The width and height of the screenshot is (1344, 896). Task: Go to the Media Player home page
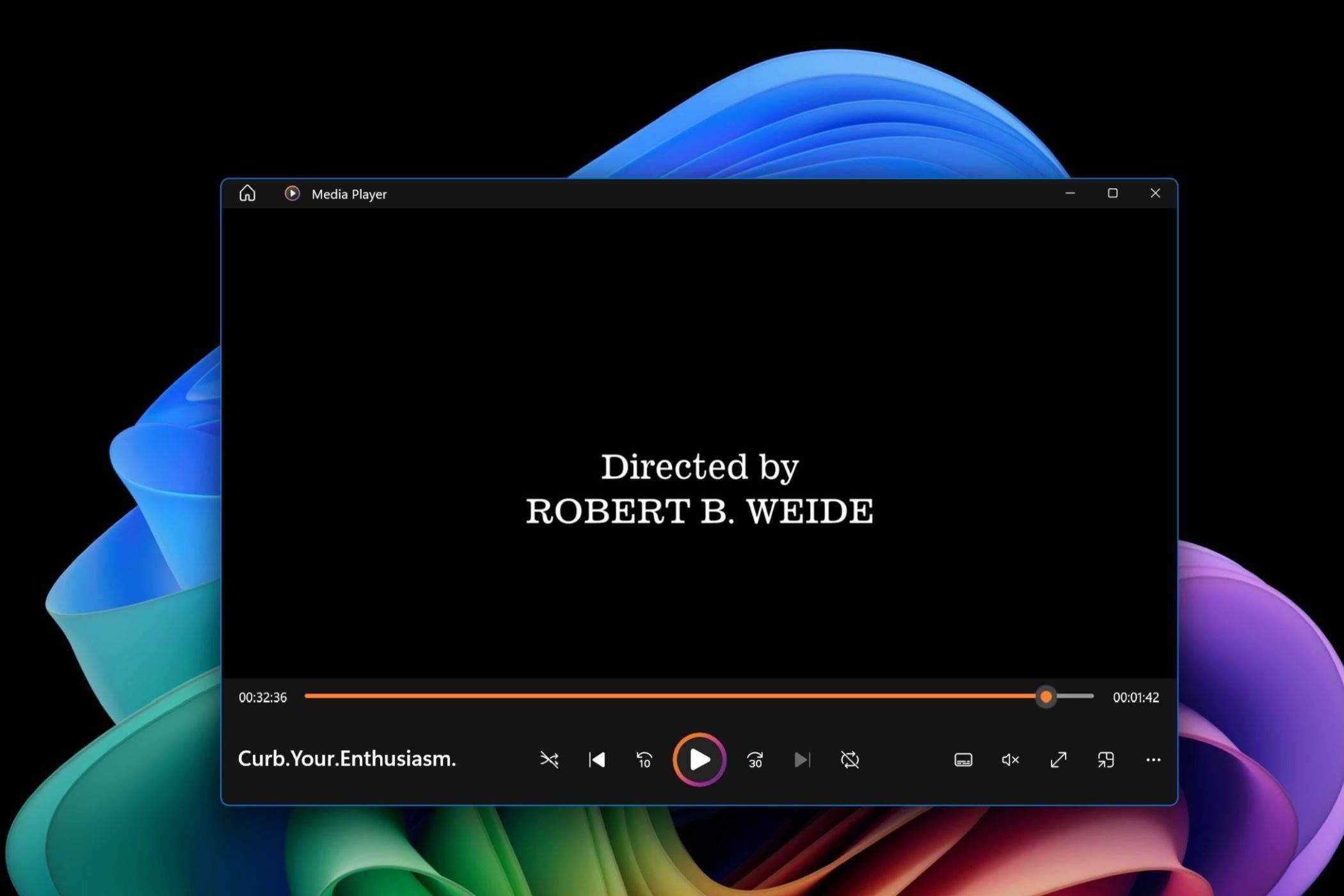[x=247, y=193]
